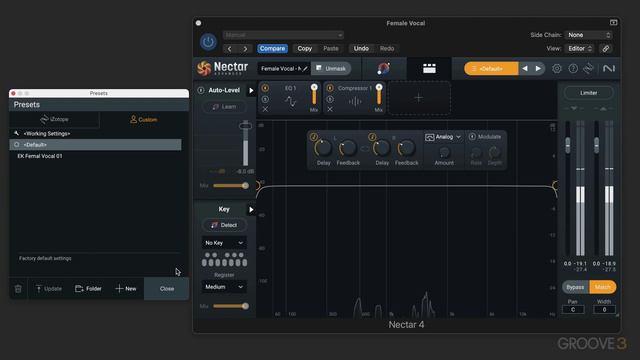Click the Undo button
640x360 pixels.
tap(361, 49)
